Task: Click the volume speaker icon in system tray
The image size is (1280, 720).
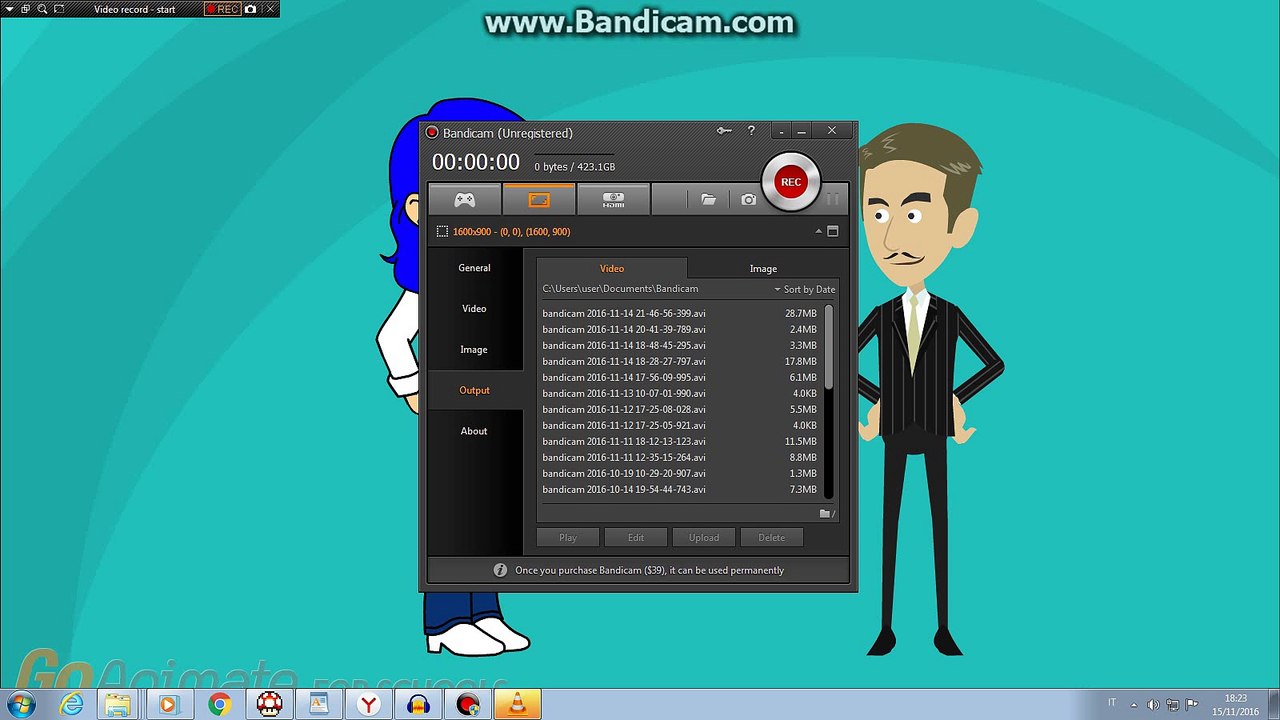Action: pos(1153,704)
